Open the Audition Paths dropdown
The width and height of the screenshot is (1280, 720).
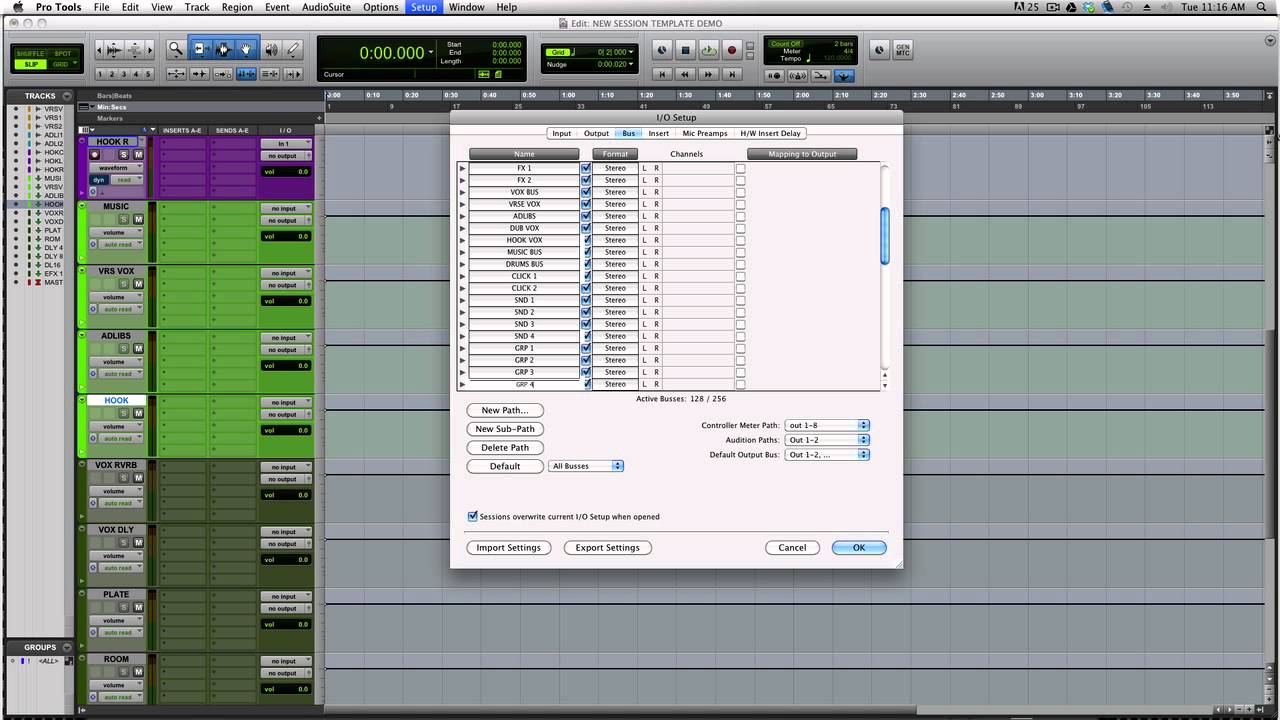tap(827, 440)
